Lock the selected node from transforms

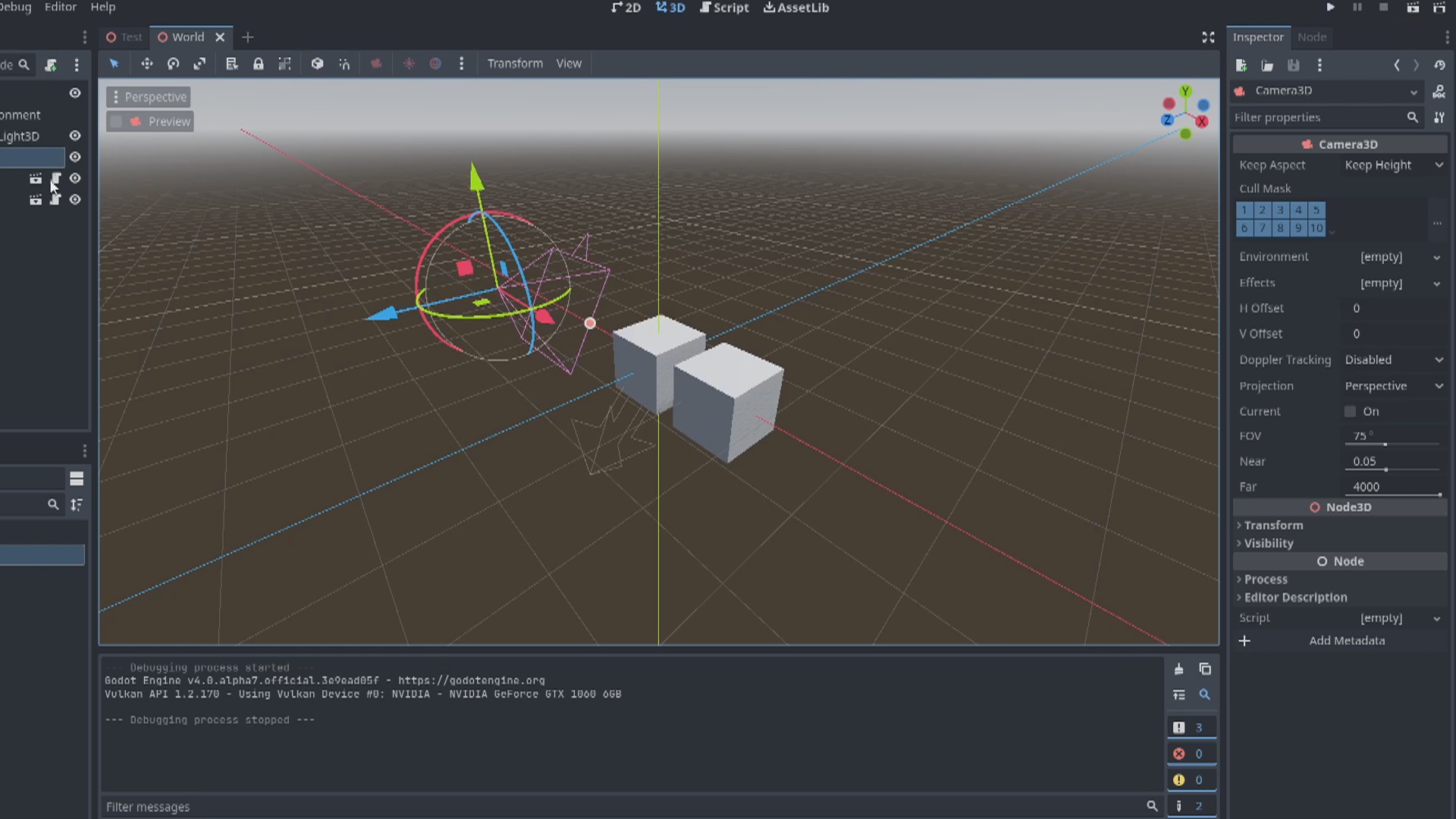(x=259, y=64)
